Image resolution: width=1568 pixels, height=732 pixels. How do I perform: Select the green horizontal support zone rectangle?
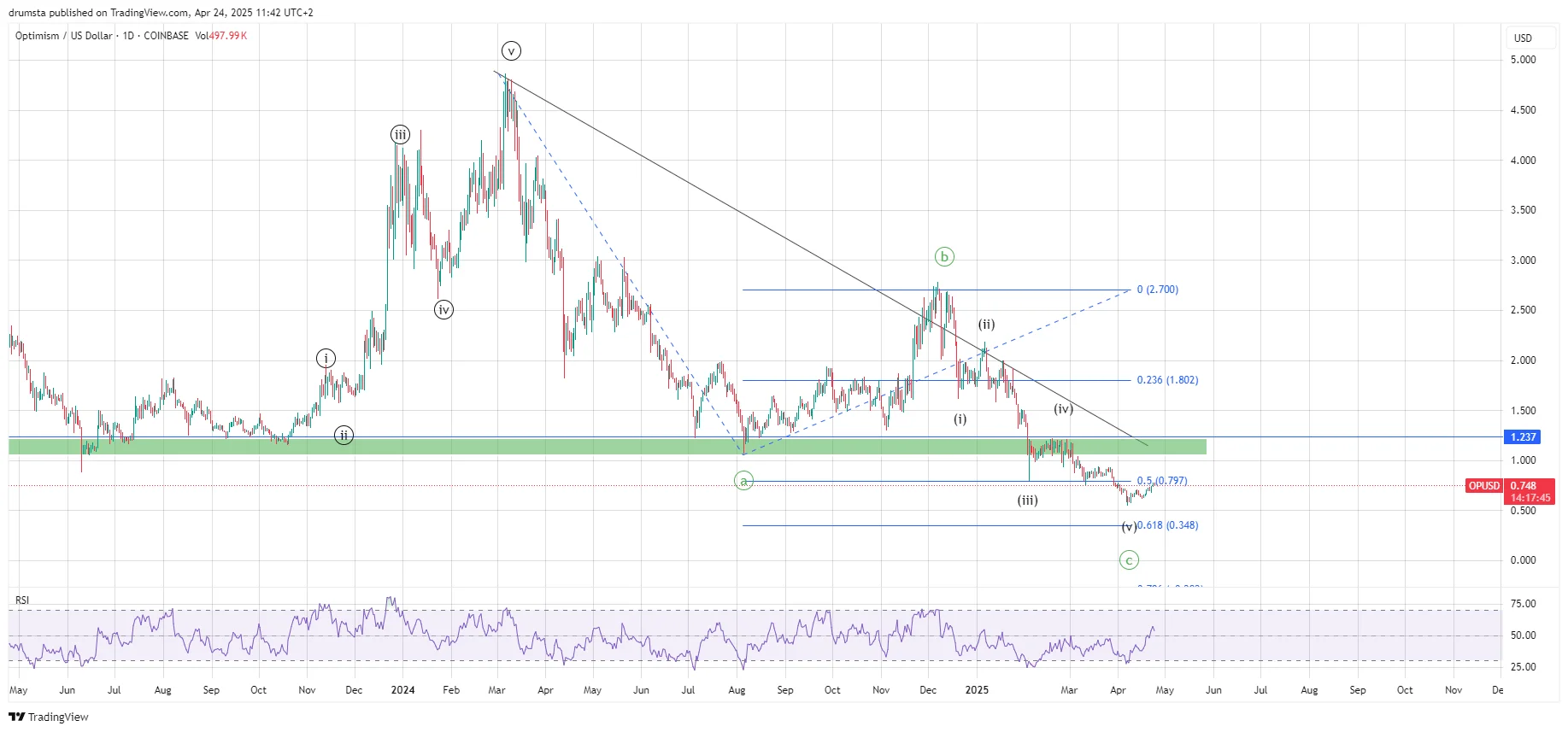(608, 446)
